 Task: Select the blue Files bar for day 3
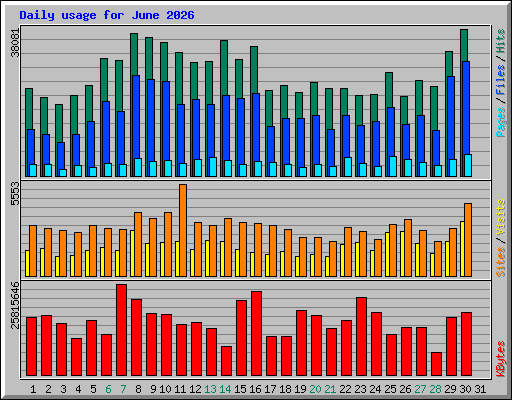[61, 156]
